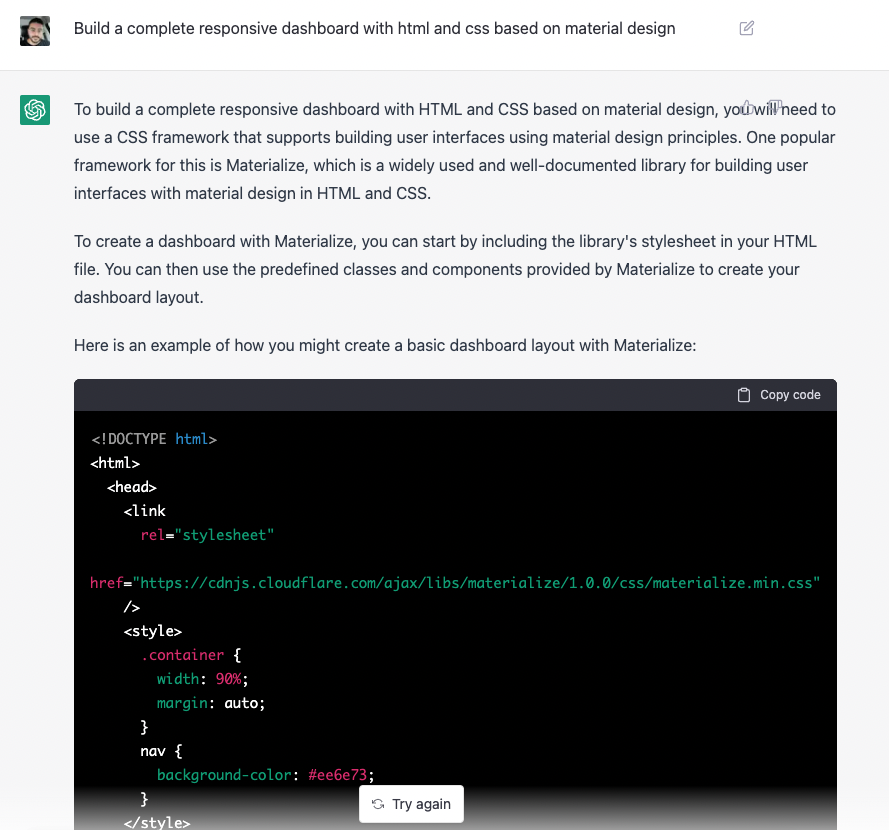This screenshot has height=830, width=889.
Task: Click the ChatGPT logo avatar
Action: click(35, 109)
